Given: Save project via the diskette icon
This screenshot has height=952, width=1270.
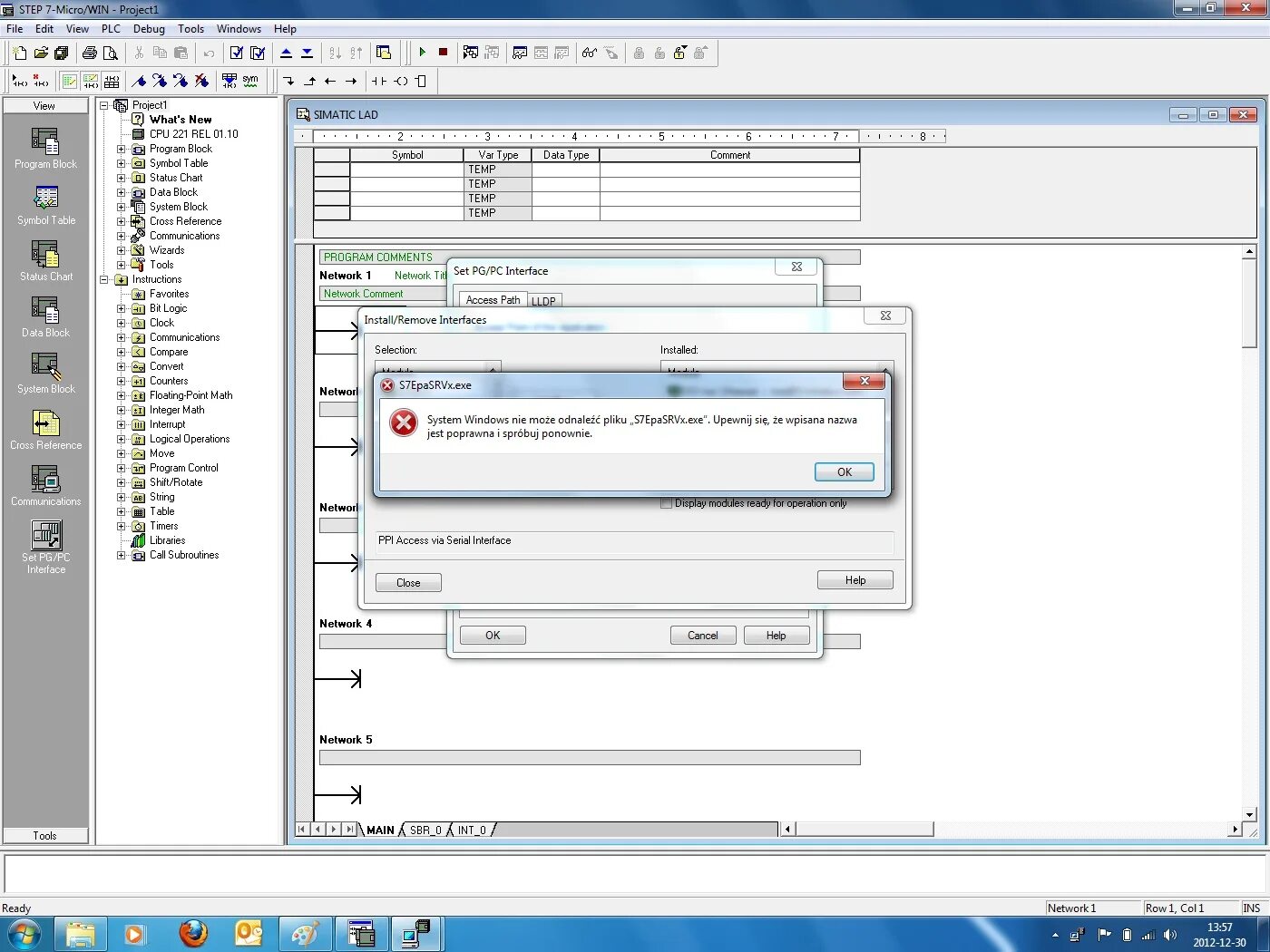Looking at the screenshot, I should pyautogui.click(x=62, y=53).
